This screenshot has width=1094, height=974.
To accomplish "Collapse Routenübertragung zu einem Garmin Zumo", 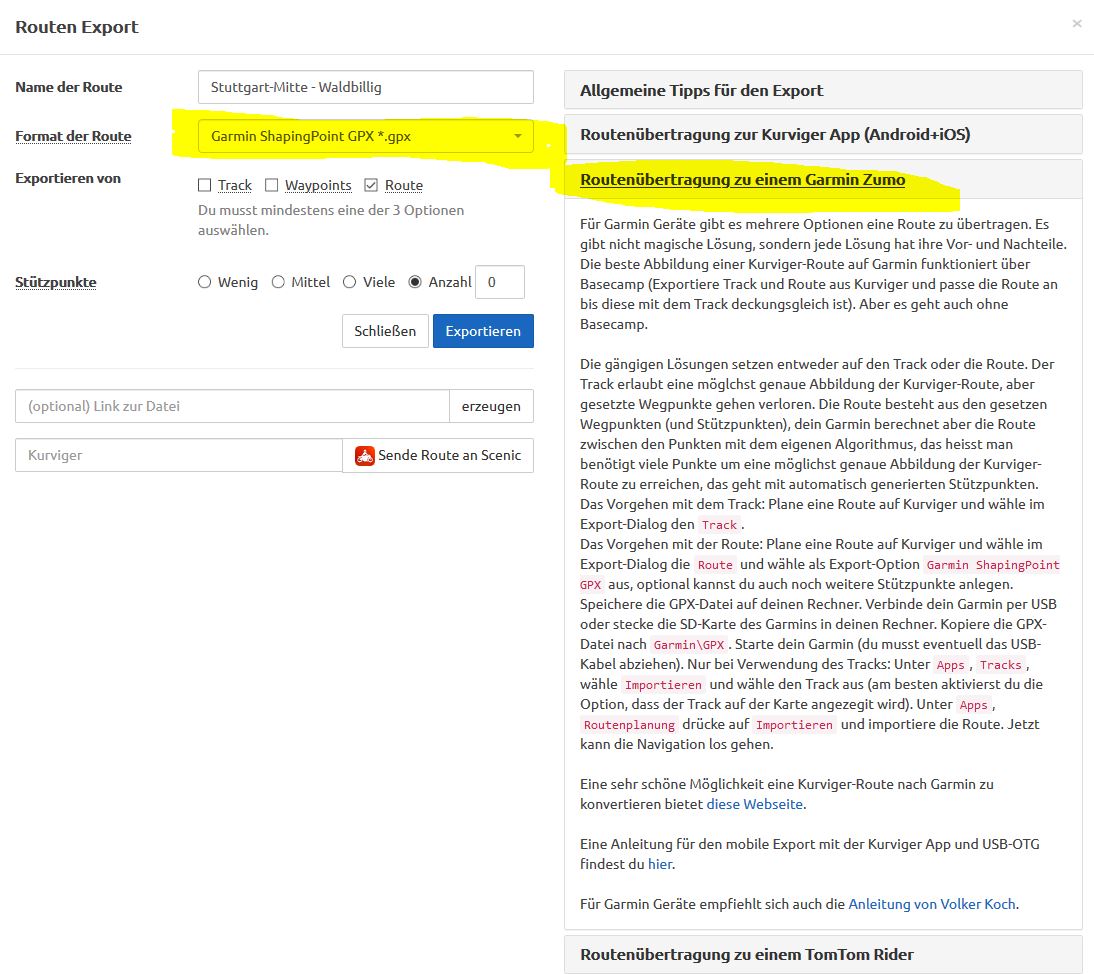I will 742,180.
